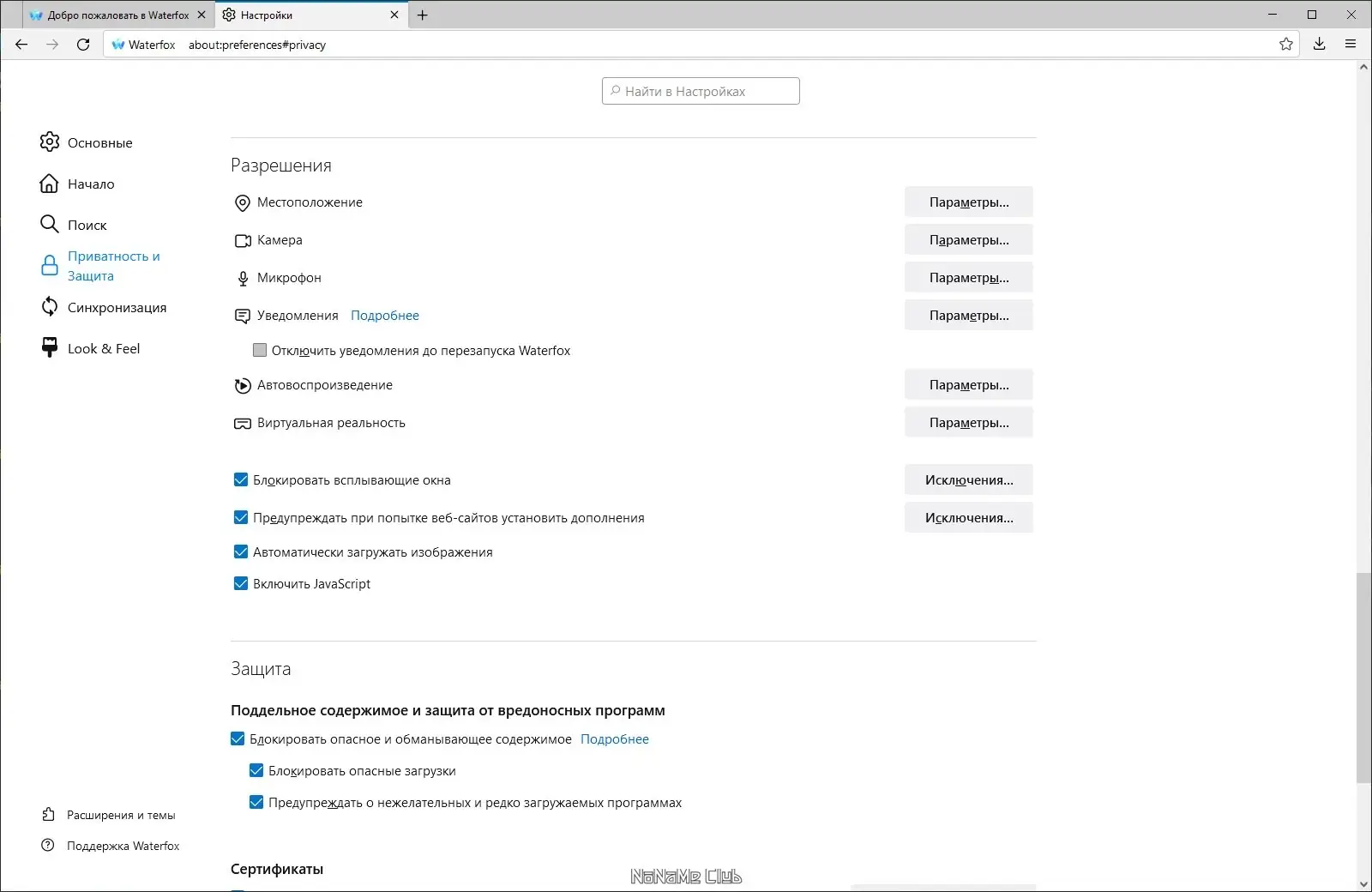The height and width of the screenshot is (892, 1372).
Task: Toggle Блокировать опасные загрузки
Action: click(x=256, y=770)
